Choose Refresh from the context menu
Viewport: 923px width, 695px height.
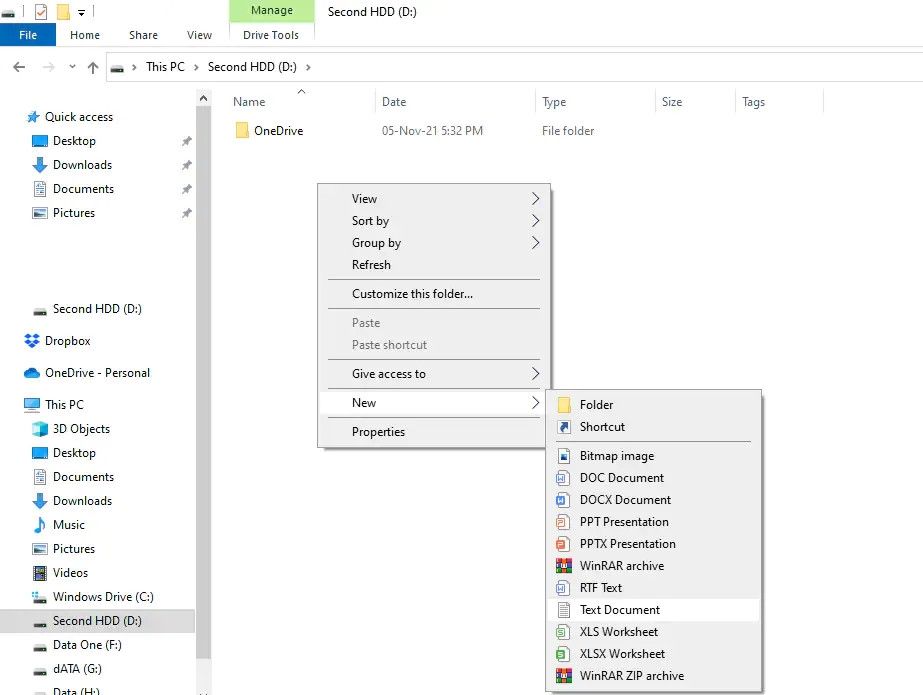(371, 264)
